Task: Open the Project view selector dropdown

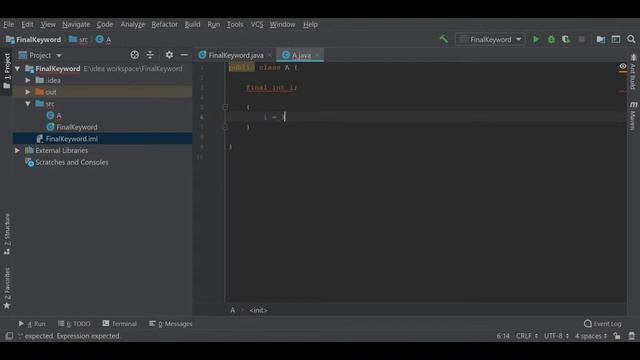Action: (x=40, y=55)
